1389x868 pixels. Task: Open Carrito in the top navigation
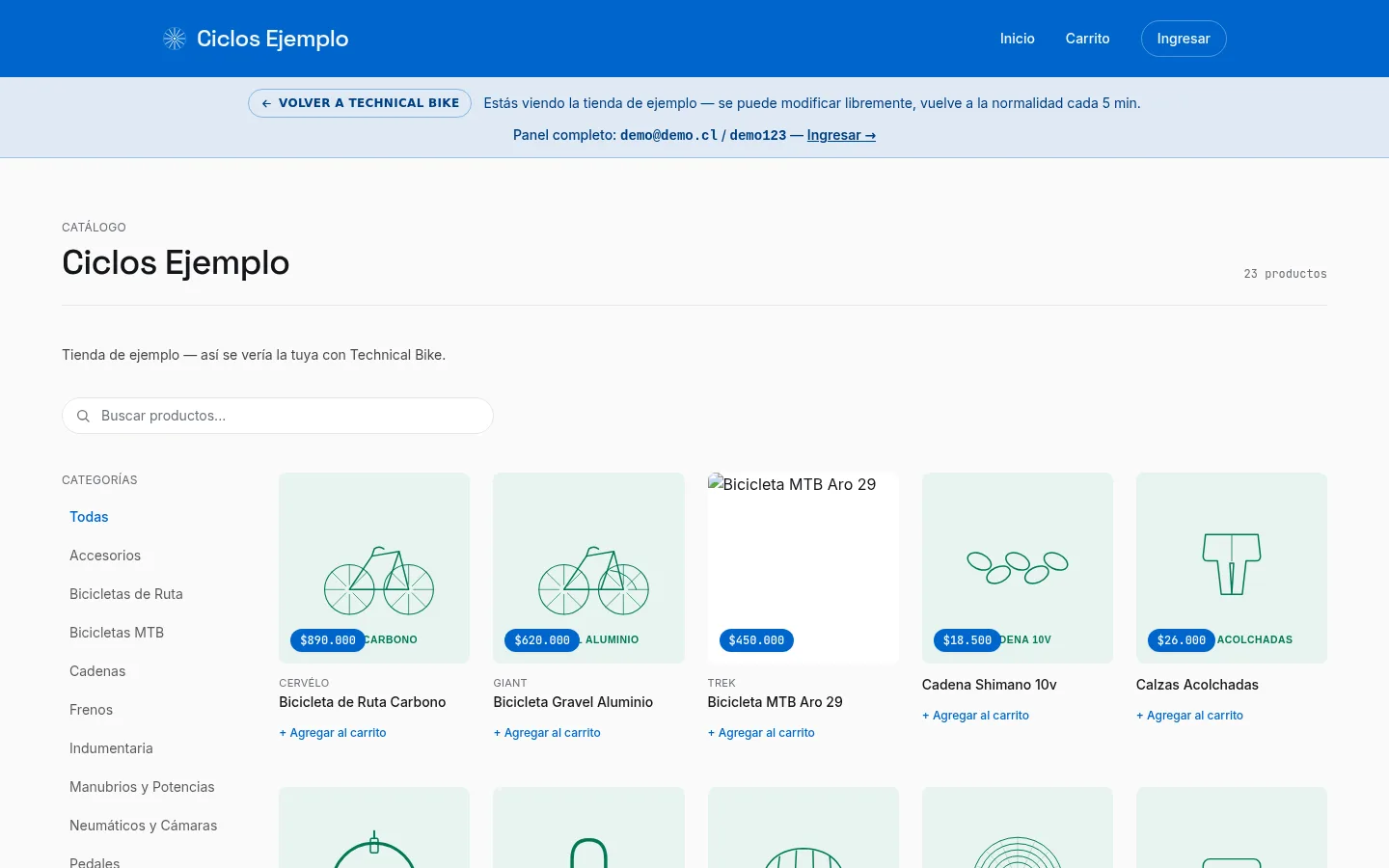pyautogui.click(x=1088, y=39)
